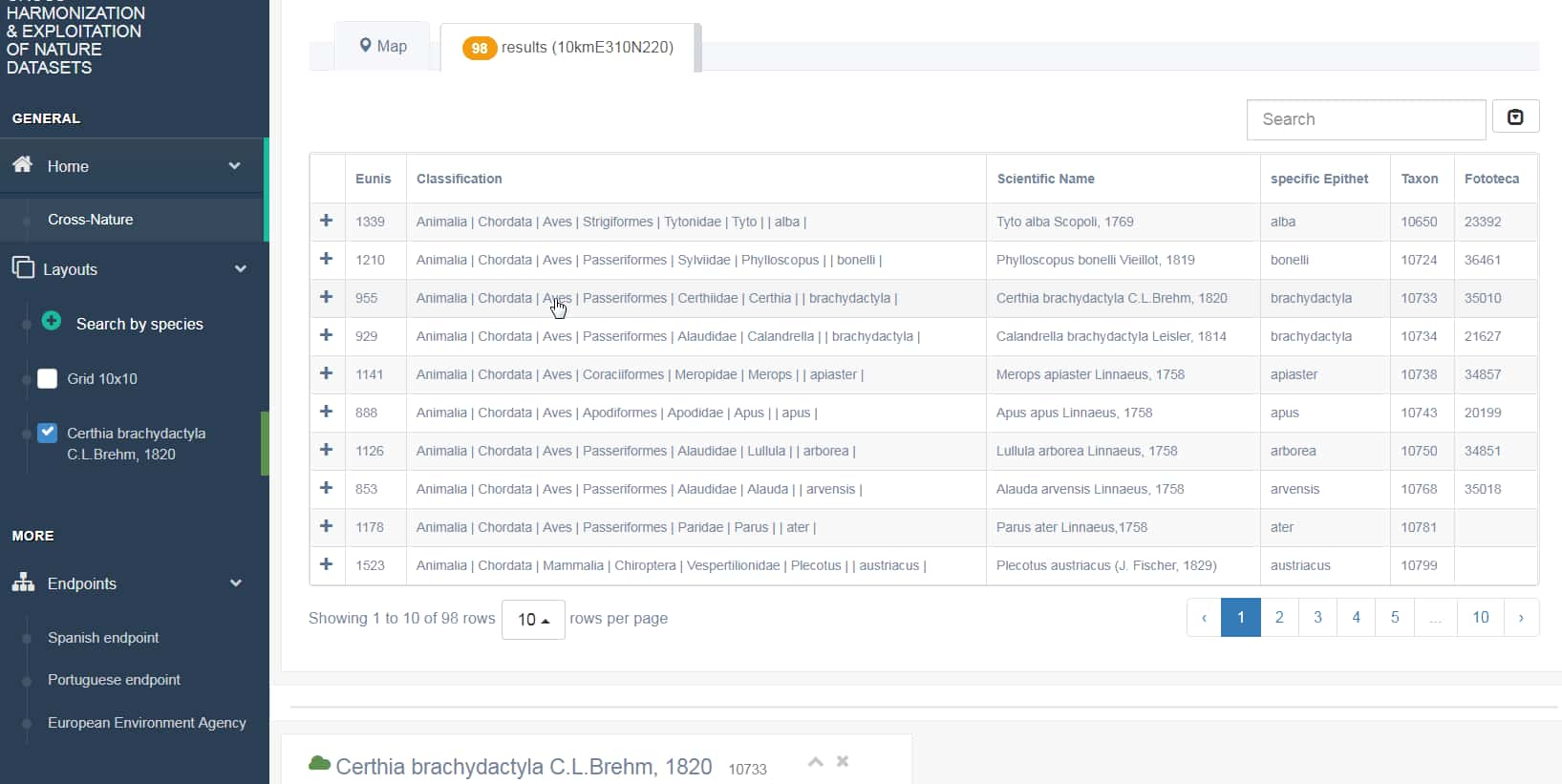Click Merops apiaster Linnaeus, 1758 cell
Screen dimensions: 1562x784
[x=1123, y=374]
